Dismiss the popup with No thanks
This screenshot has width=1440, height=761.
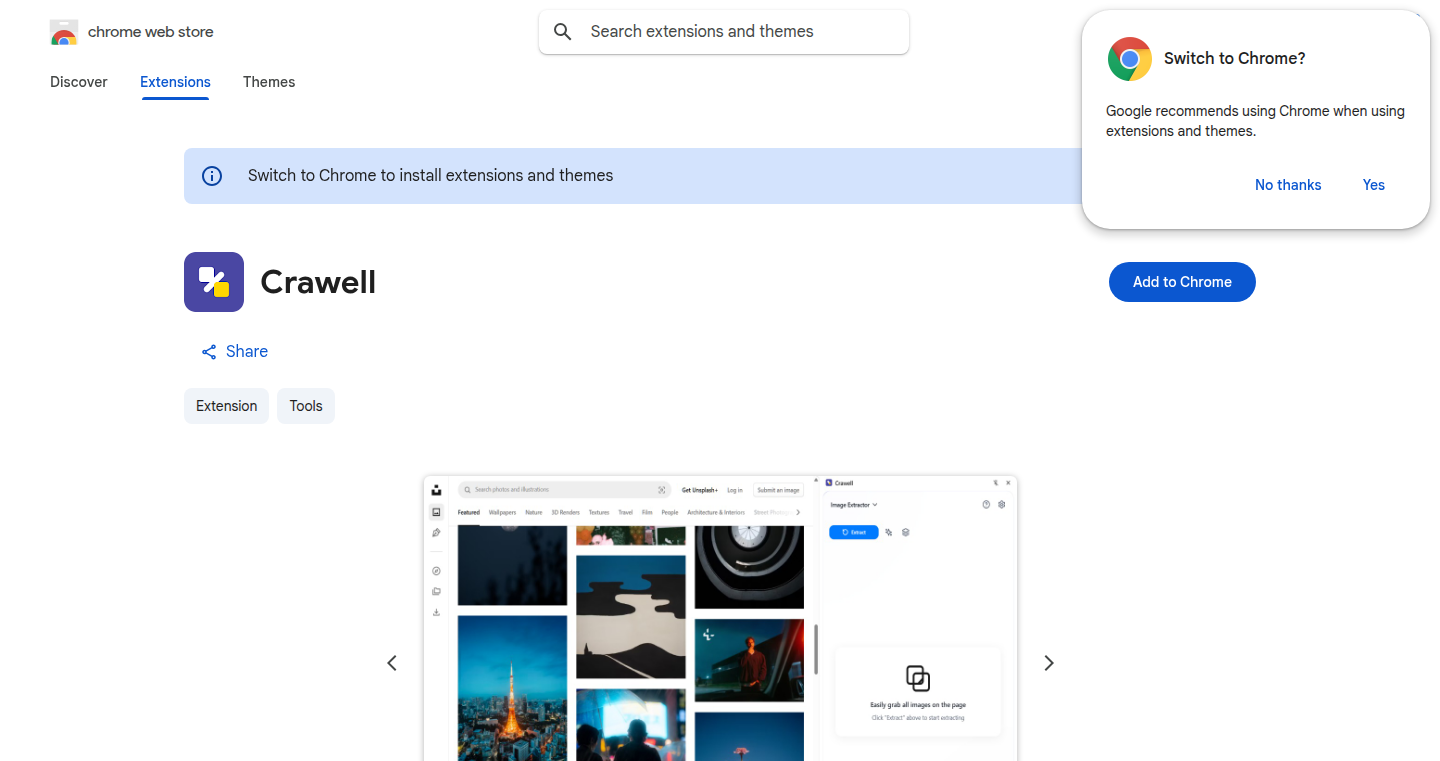coord(1288,185)
